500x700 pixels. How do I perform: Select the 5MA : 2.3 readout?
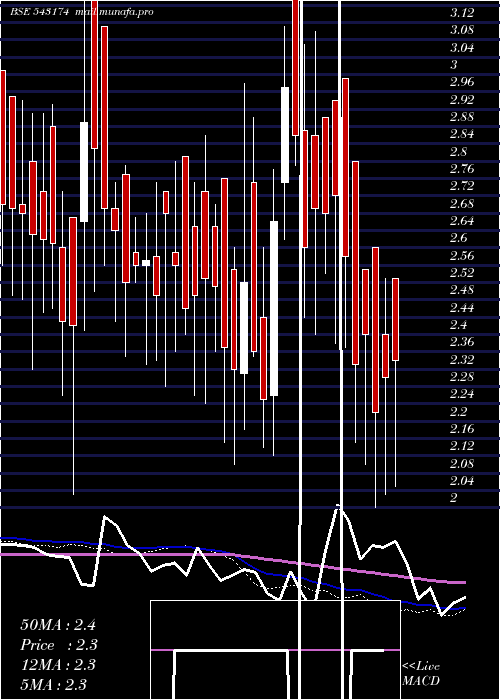(x=54, y=685)
